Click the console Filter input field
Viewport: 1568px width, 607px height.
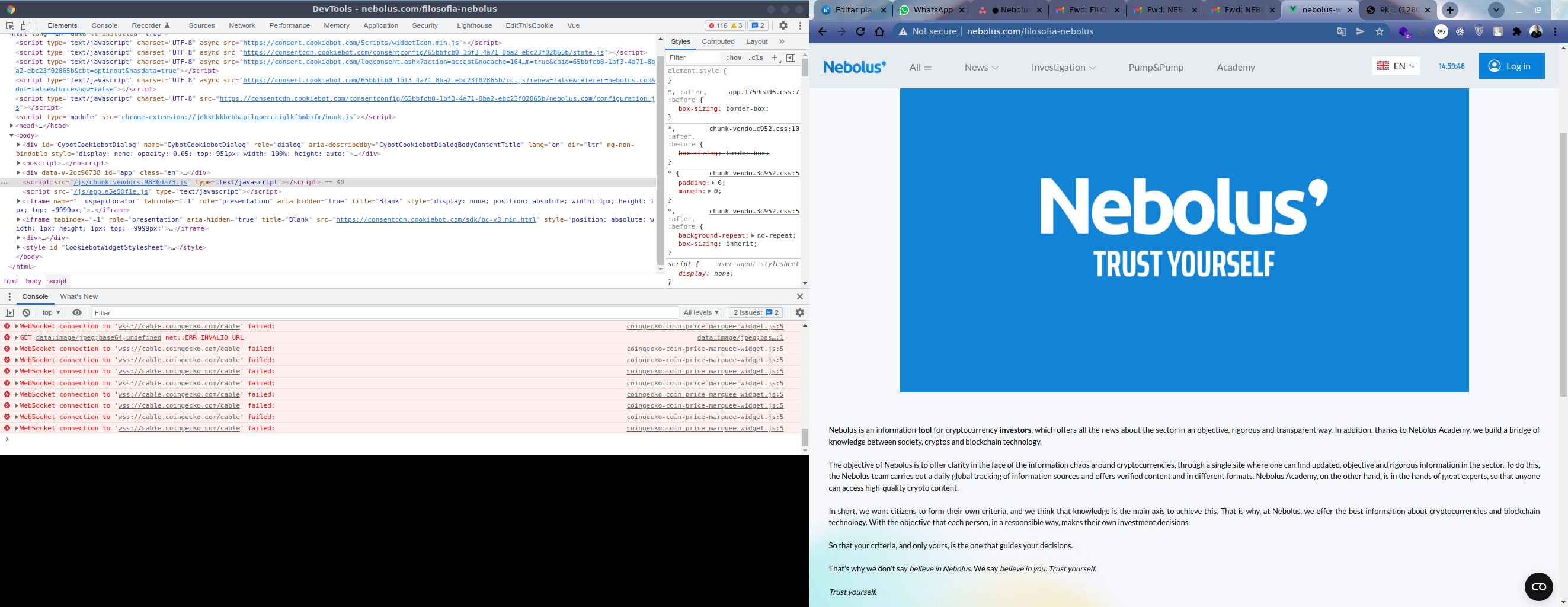coord(383,312)
